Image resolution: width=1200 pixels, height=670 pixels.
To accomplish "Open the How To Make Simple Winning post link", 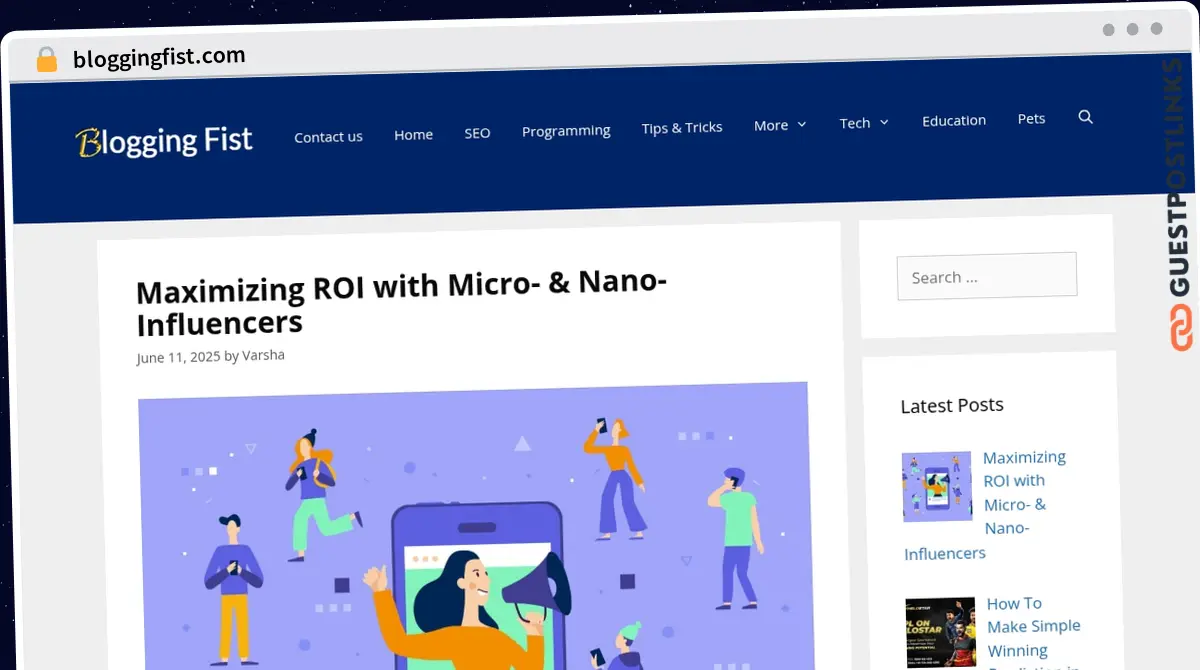I will pyautogui.click(x=1033, y=627).
